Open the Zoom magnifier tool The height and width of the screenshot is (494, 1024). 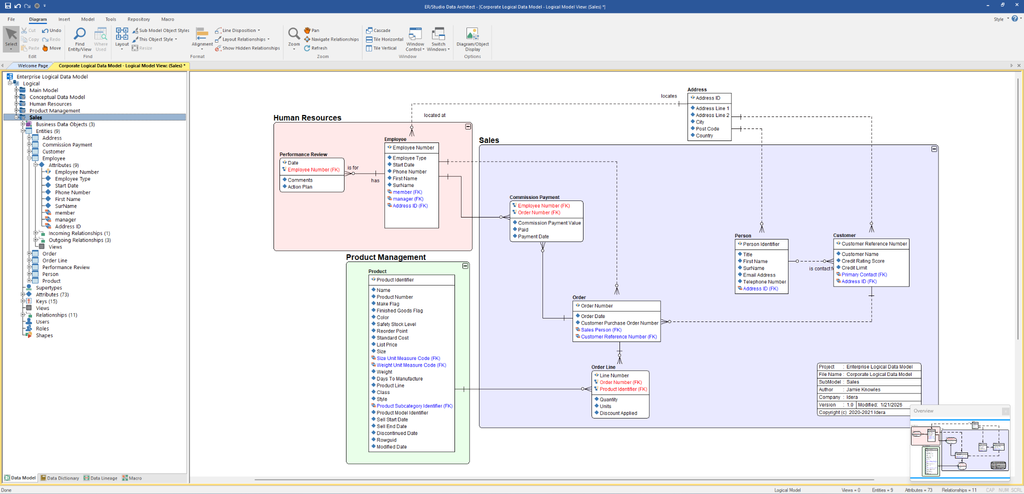pos(294,38)
